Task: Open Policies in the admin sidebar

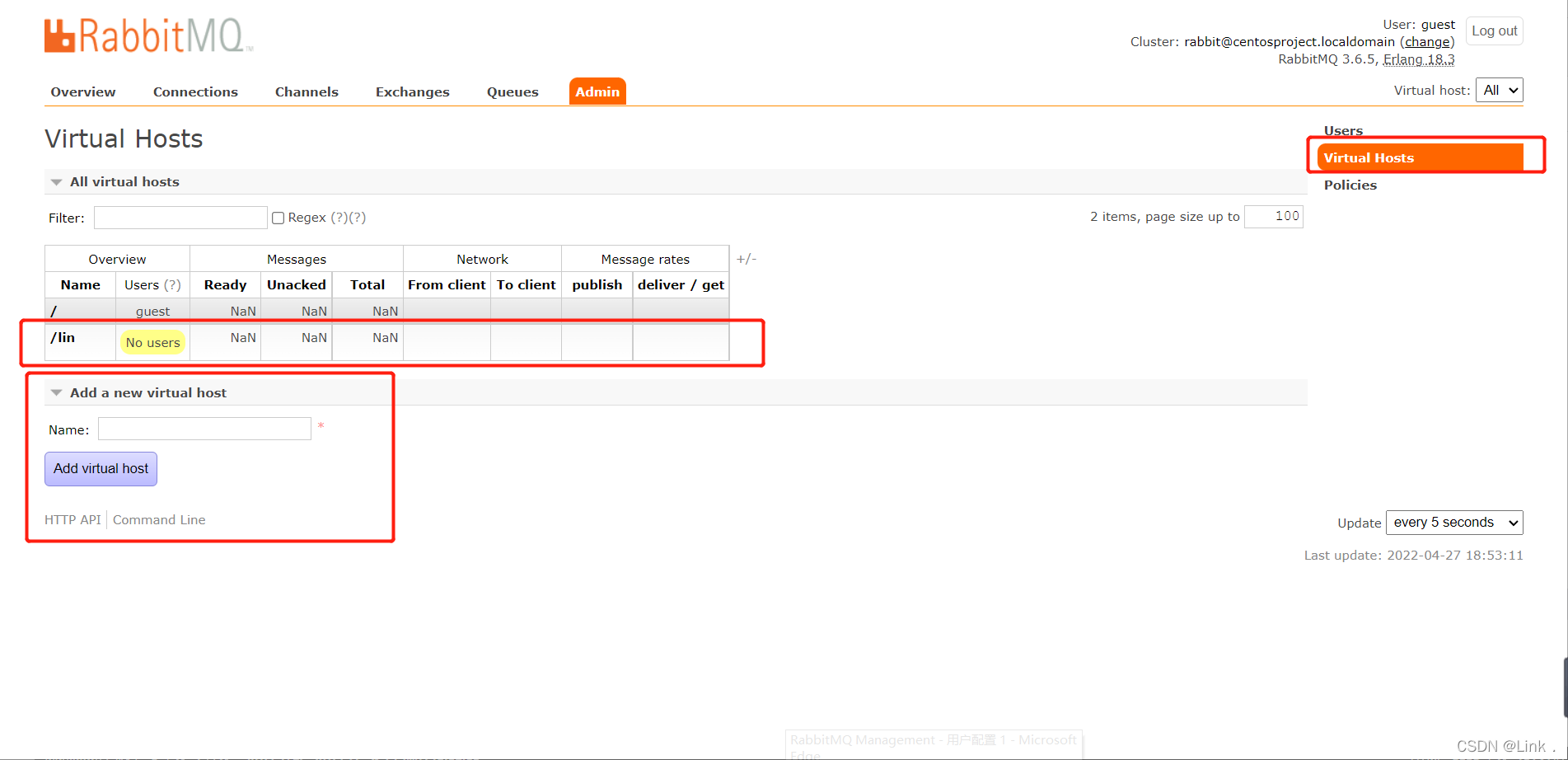Action: pos(1350,185)
